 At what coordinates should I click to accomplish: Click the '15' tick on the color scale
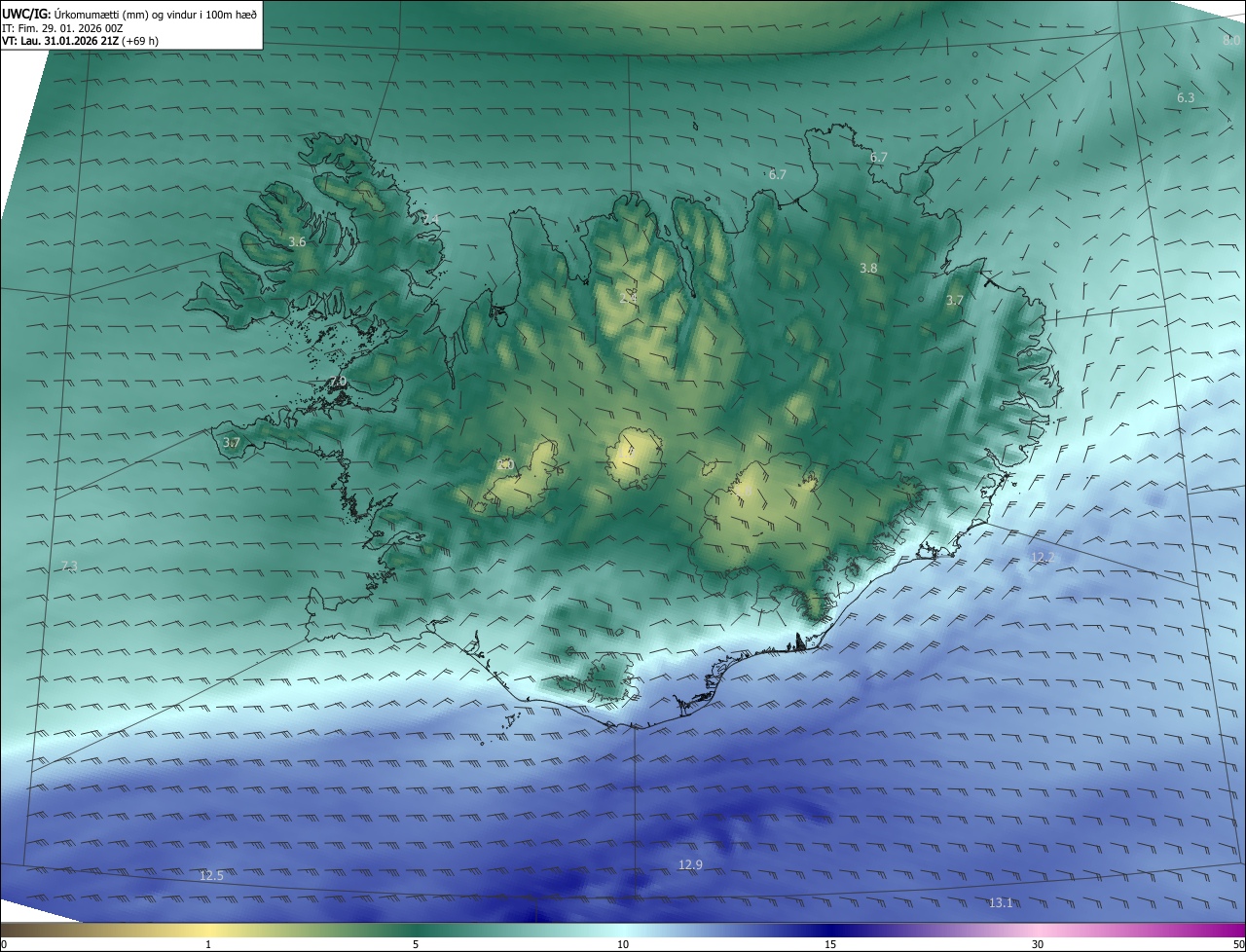pos(830,944)
